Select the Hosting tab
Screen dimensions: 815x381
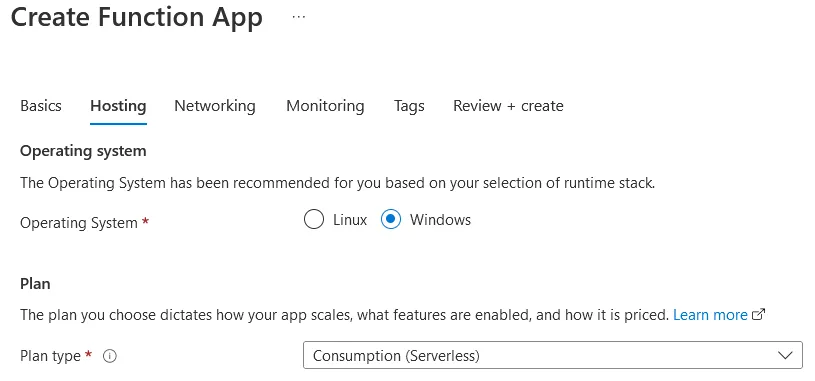tap(118, 106)
